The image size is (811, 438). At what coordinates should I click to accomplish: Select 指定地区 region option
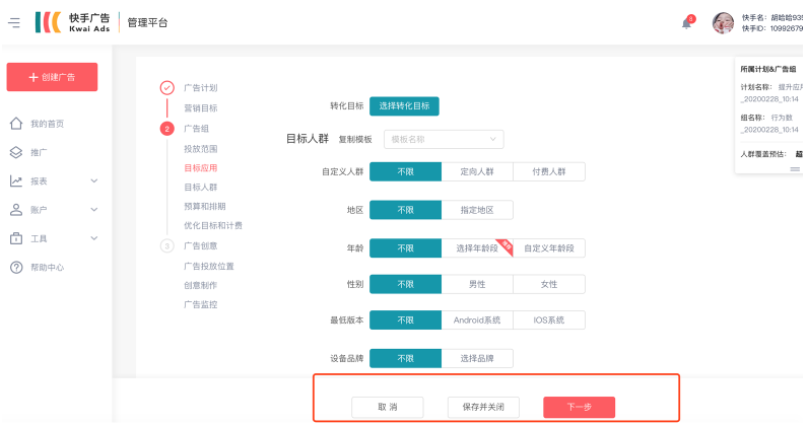pyautogui.click(x=477, y=210)
